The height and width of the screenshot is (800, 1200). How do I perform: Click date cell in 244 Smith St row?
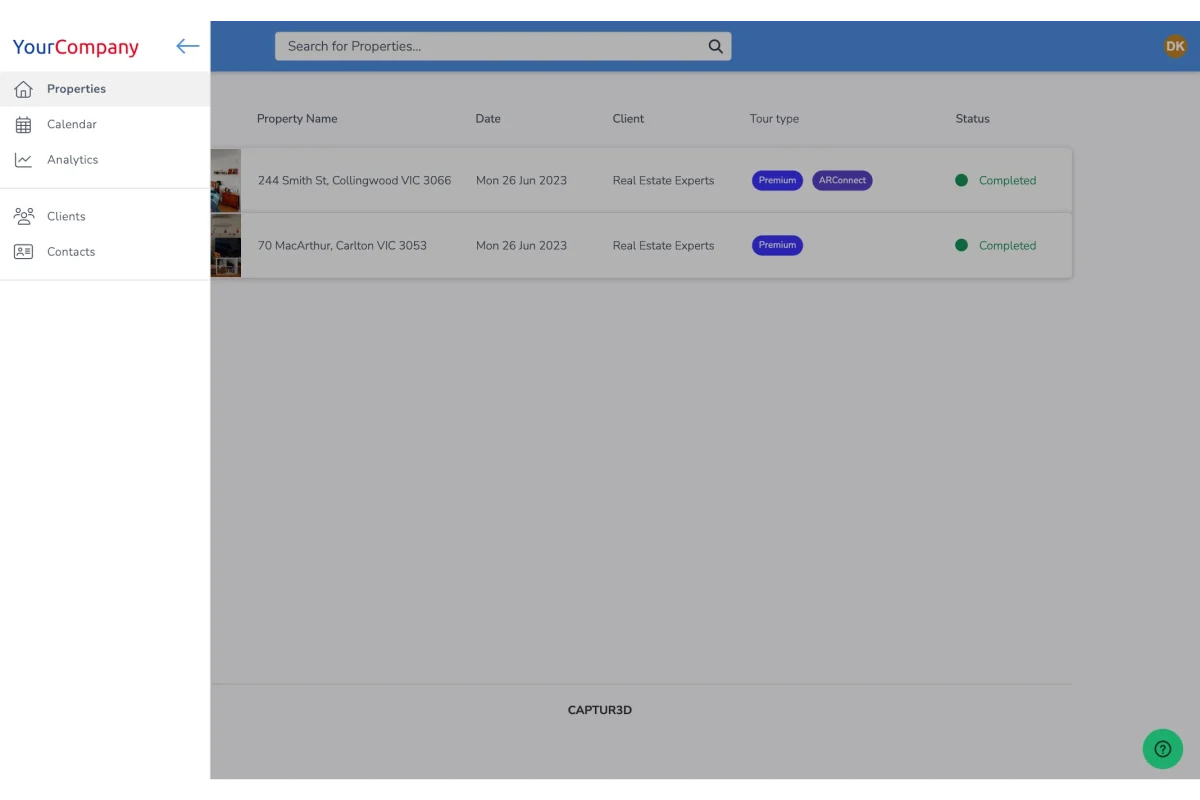click(x=521, y=181)
